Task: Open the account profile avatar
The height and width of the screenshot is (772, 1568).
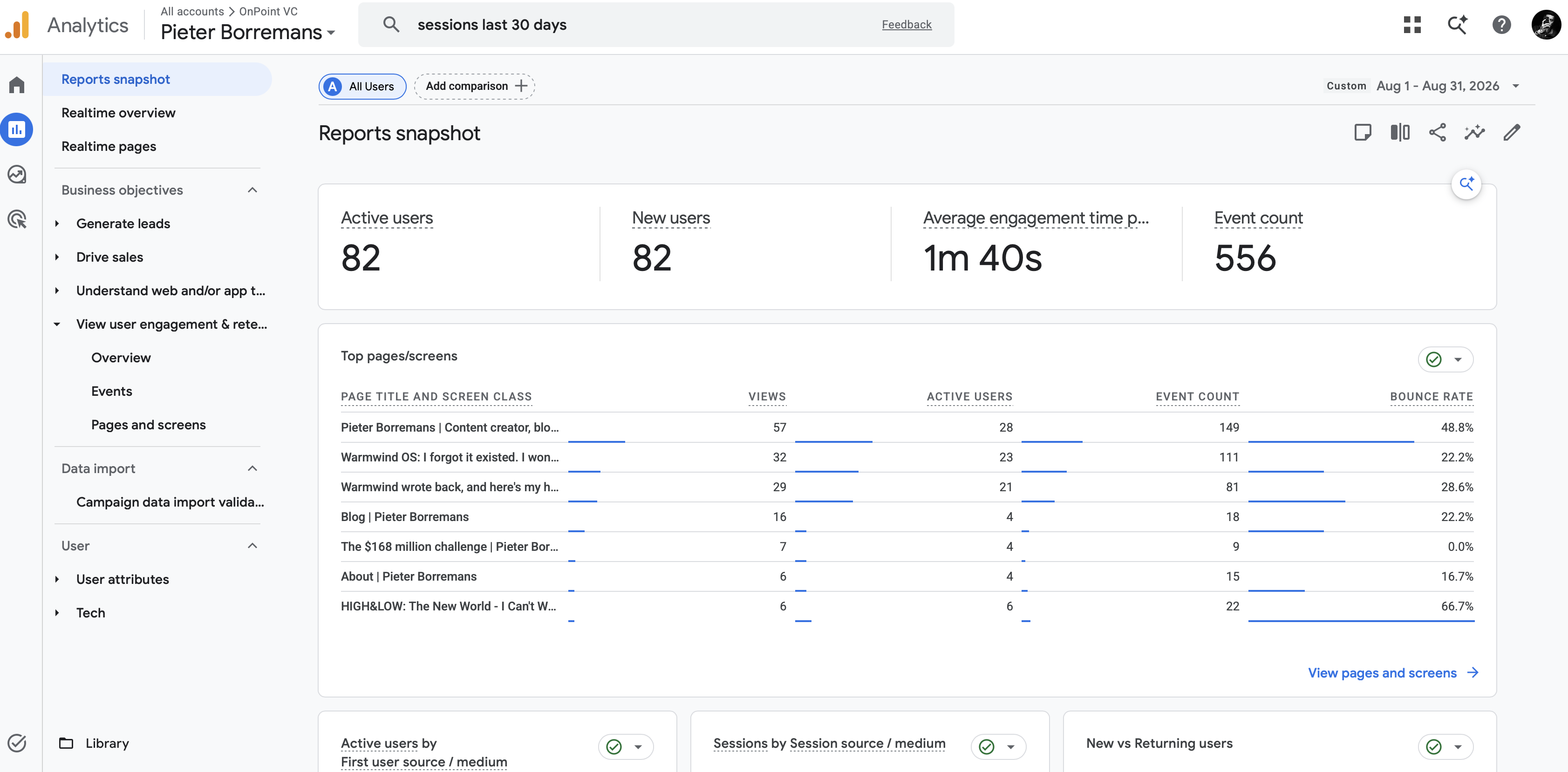Action: click(x=1546, y=25)
